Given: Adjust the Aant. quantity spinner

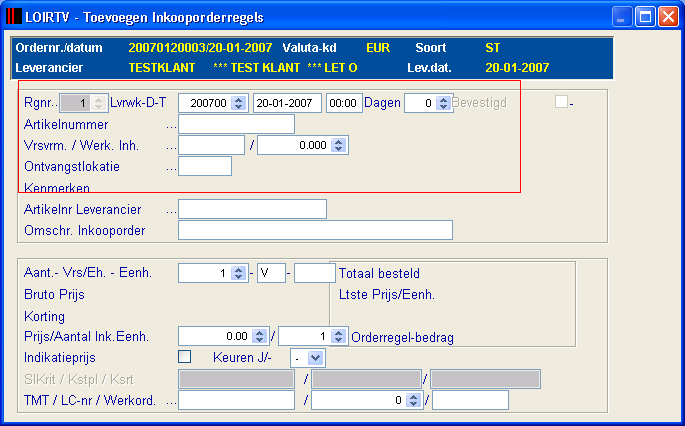Looking at the screenshot, I should tap(239, 273).
